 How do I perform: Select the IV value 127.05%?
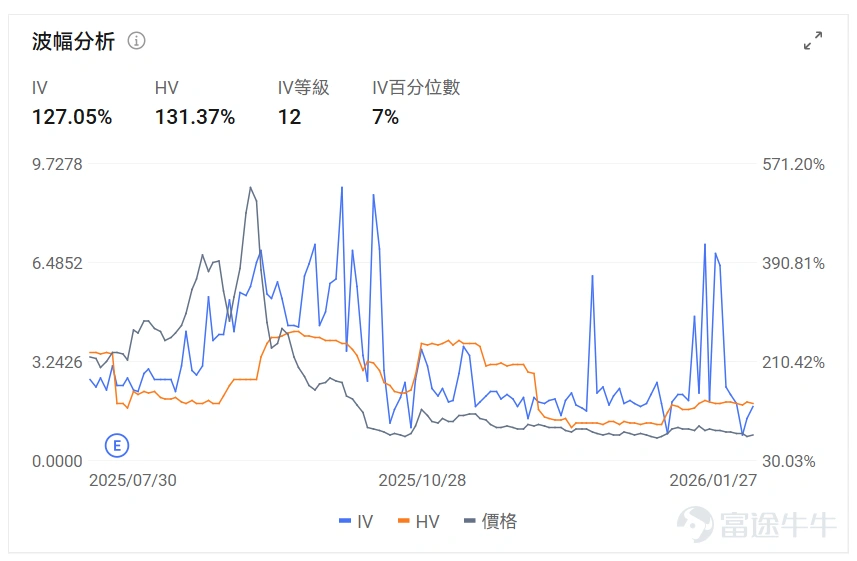(72, 117)
